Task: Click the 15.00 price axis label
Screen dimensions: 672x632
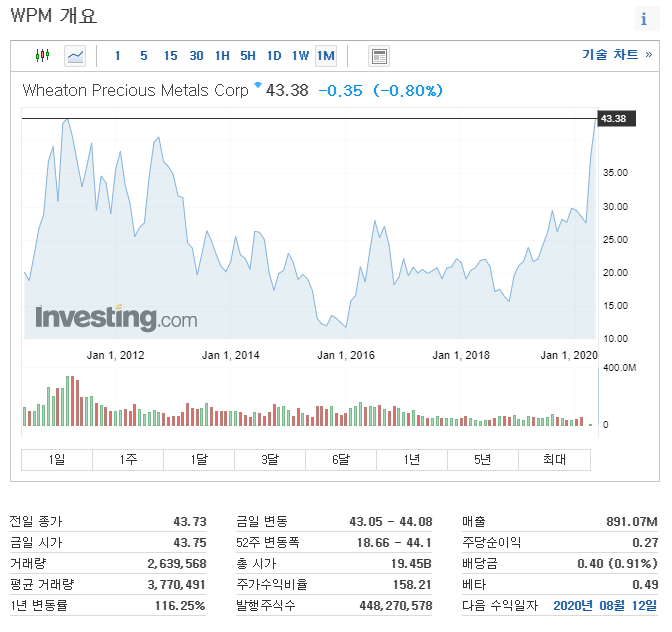Action: click(x=615, y=306)
